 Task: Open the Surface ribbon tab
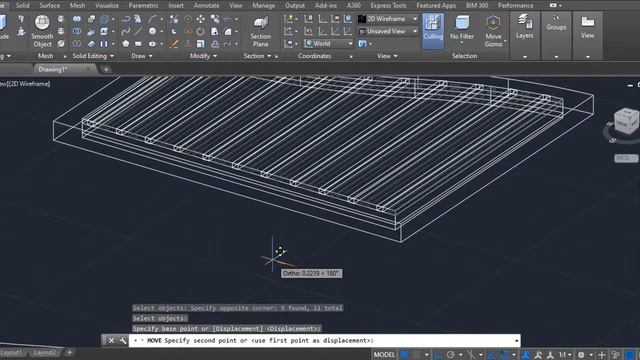[x=50, y=5]
